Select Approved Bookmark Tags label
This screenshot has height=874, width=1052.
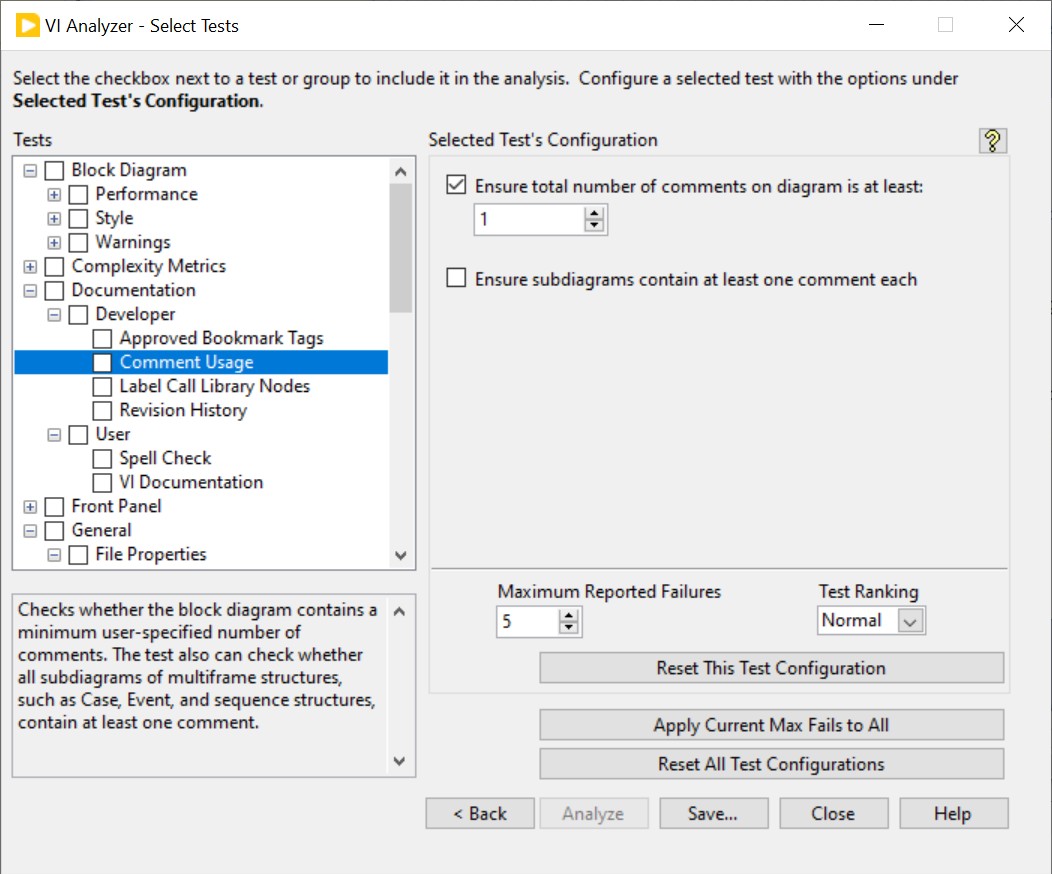pos(221,338)
